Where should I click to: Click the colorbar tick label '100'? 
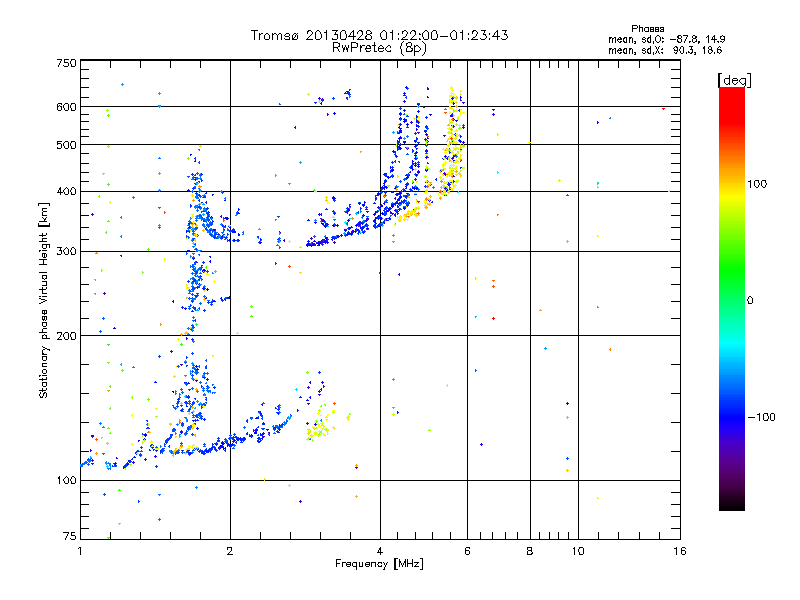(x=757, y=184)
